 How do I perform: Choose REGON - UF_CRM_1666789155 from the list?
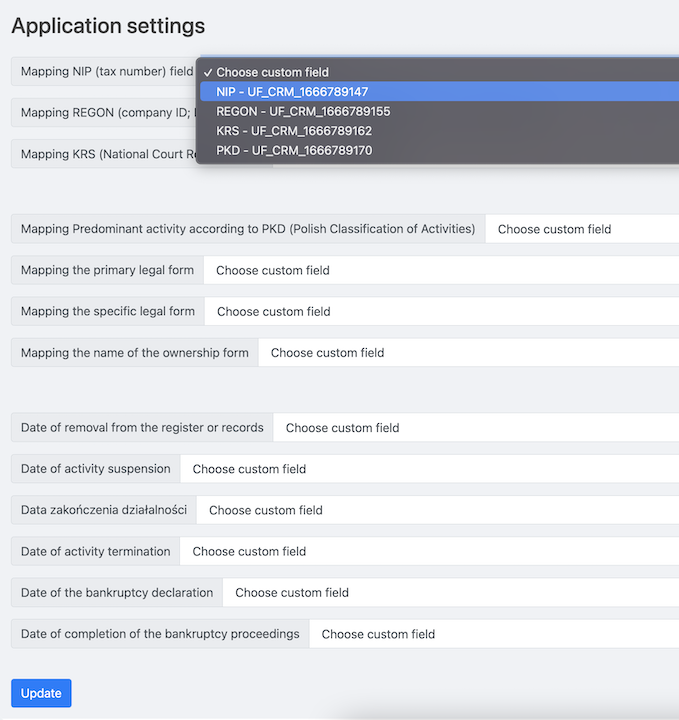coord(303,112)
